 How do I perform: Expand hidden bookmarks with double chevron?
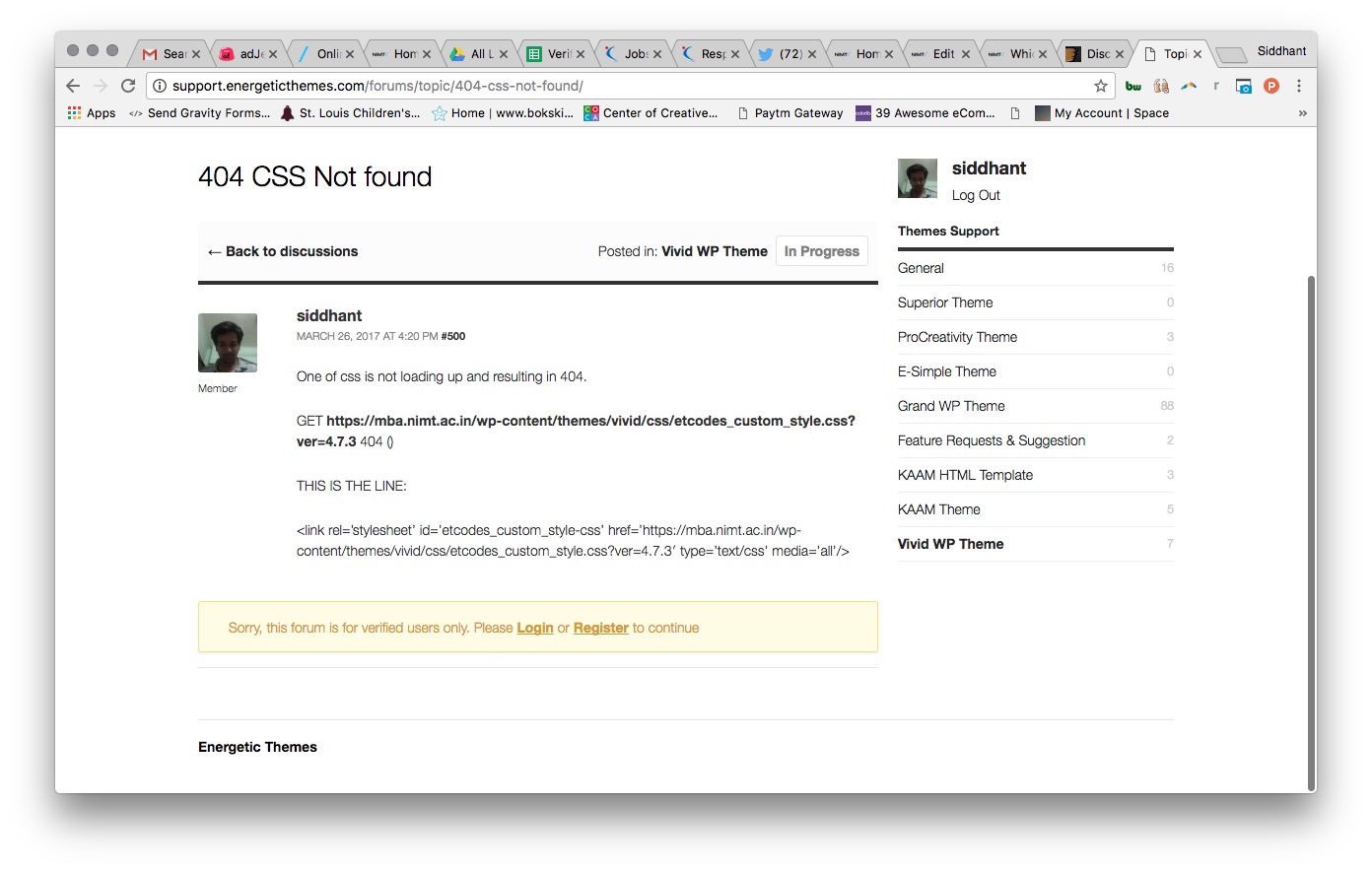[x=1302, y=113]
